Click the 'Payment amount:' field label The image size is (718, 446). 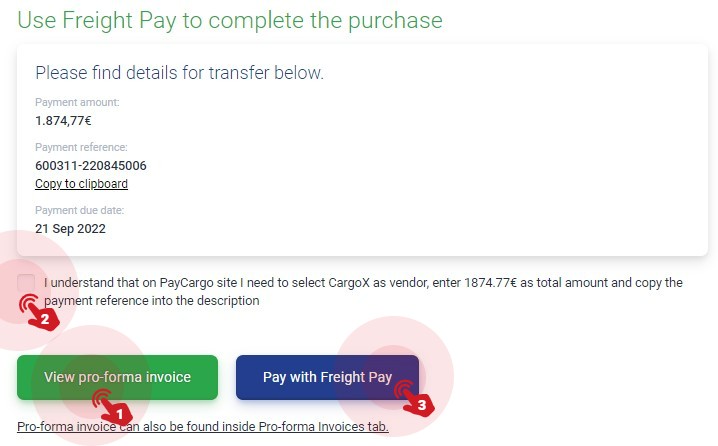(x=77, y=102)
